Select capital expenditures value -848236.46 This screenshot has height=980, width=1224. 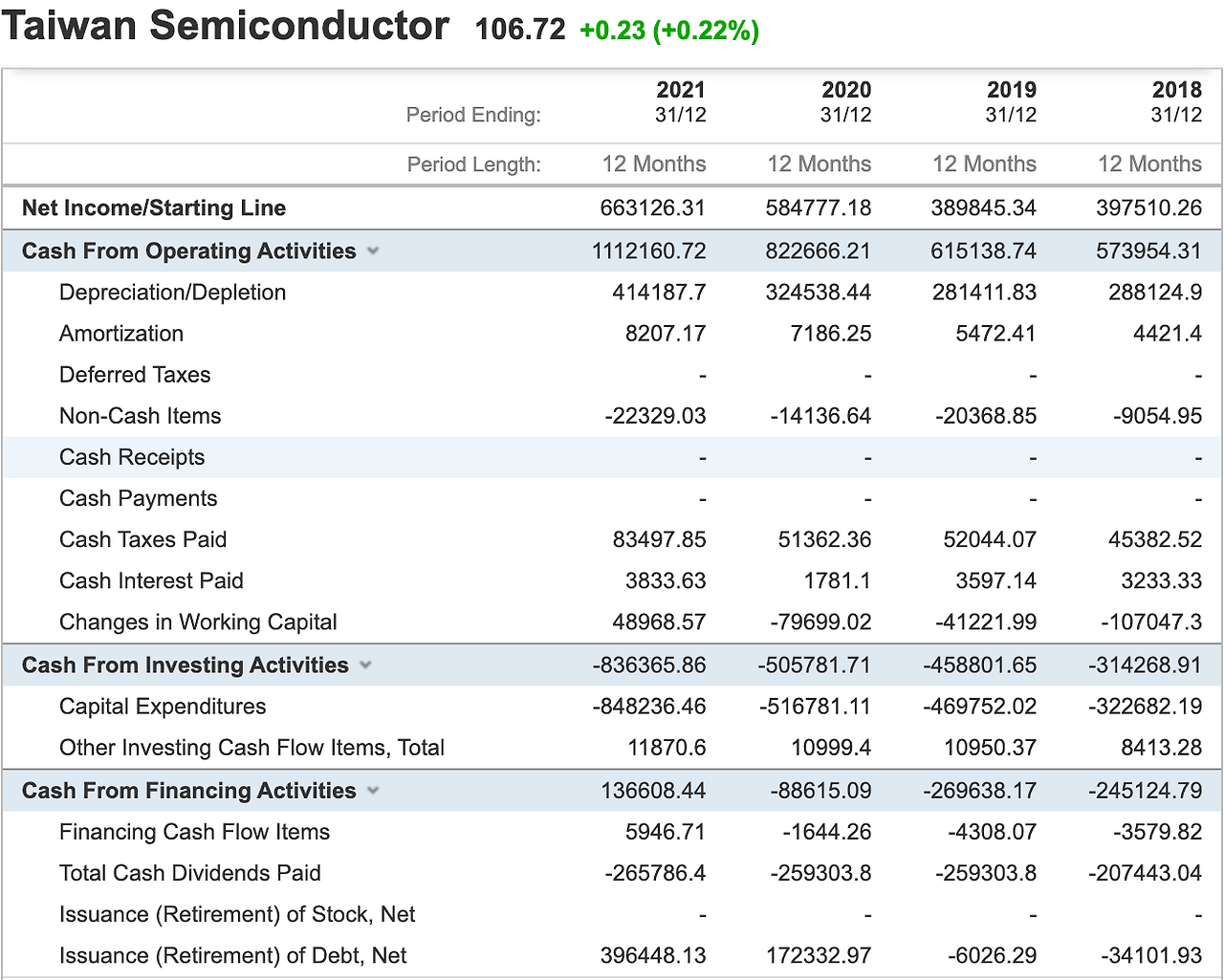[x=649, y=707]
